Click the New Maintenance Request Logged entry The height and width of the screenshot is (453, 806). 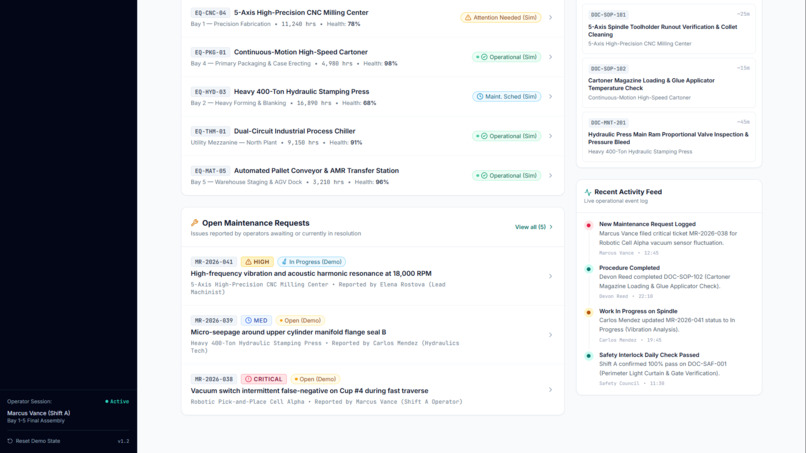669,238
